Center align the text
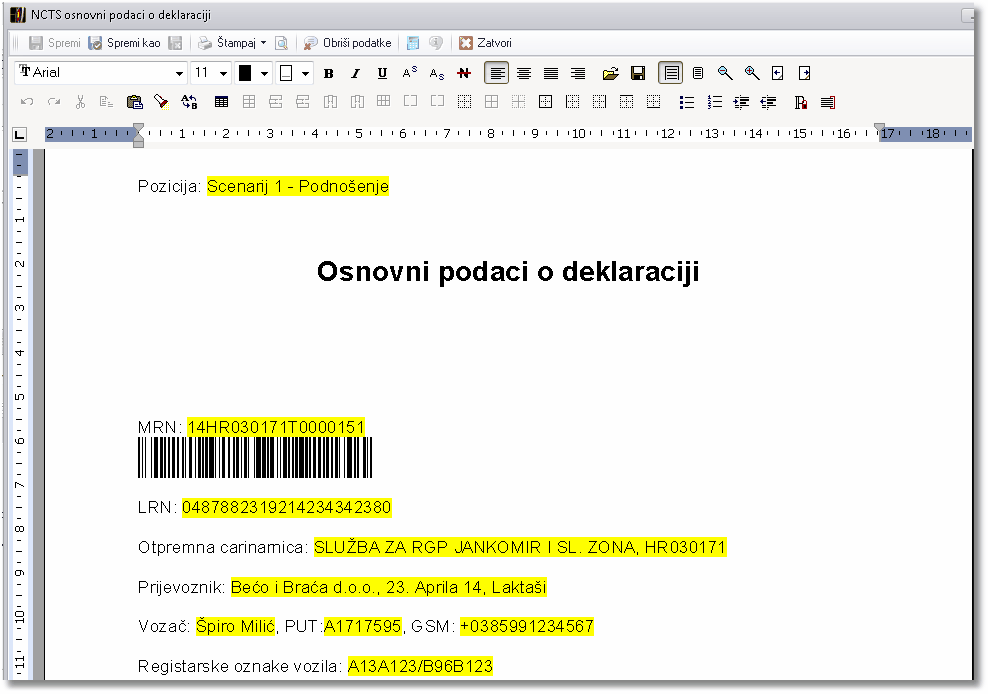The height and width of the screenshot is (694, 988). (x=524, y=73)
